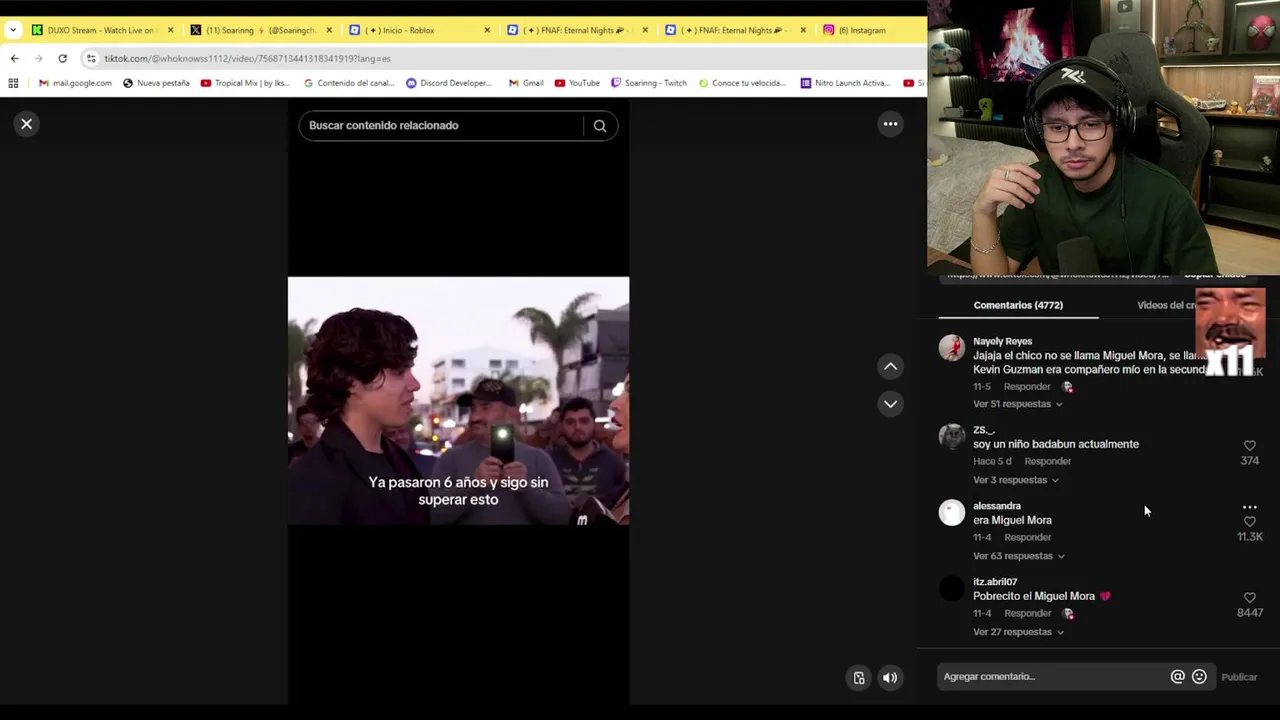Switch to the X Soaring browser tab
This screenshot has height=720, width=1280.
pyautogui.click(x=260, y=30)
